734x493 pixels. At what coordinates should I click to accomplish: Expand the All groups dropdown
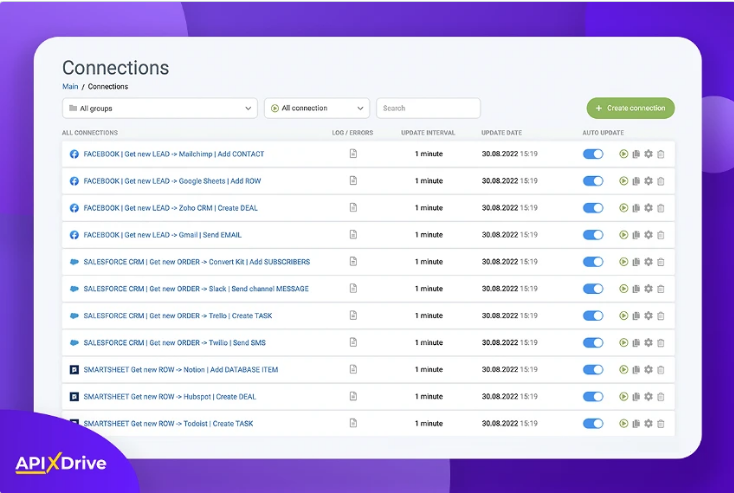click(x=160, y=108)
